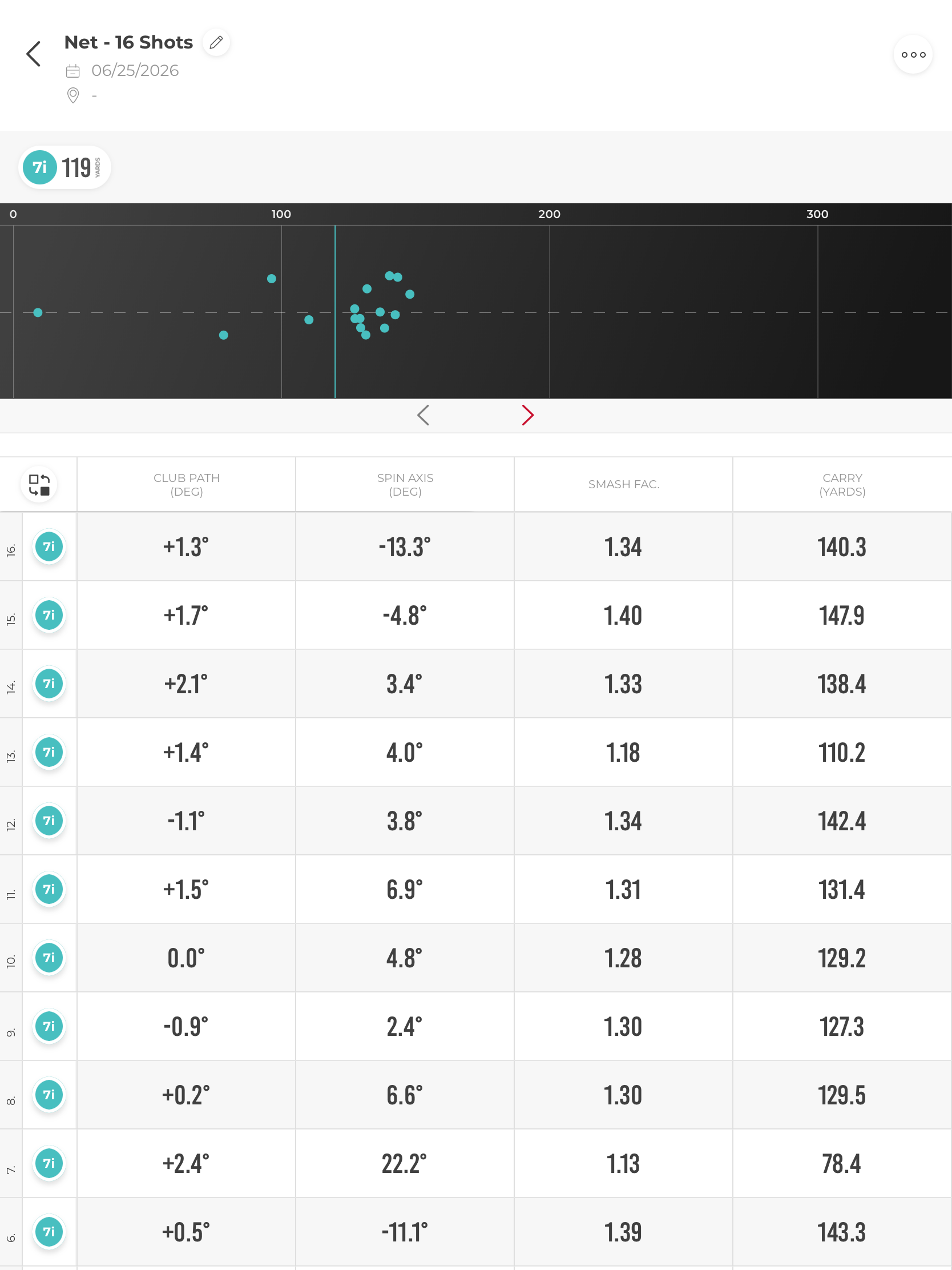Click the calendar icon beside date
The image size is (952, 1270).
[73, 71]
